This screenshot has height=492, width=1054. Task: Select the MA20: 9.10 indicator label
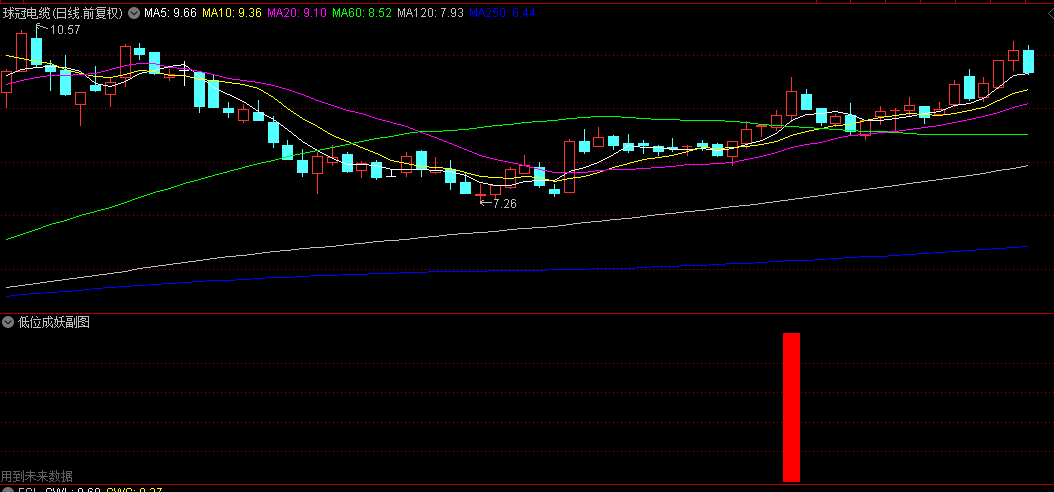click(296, 12)
